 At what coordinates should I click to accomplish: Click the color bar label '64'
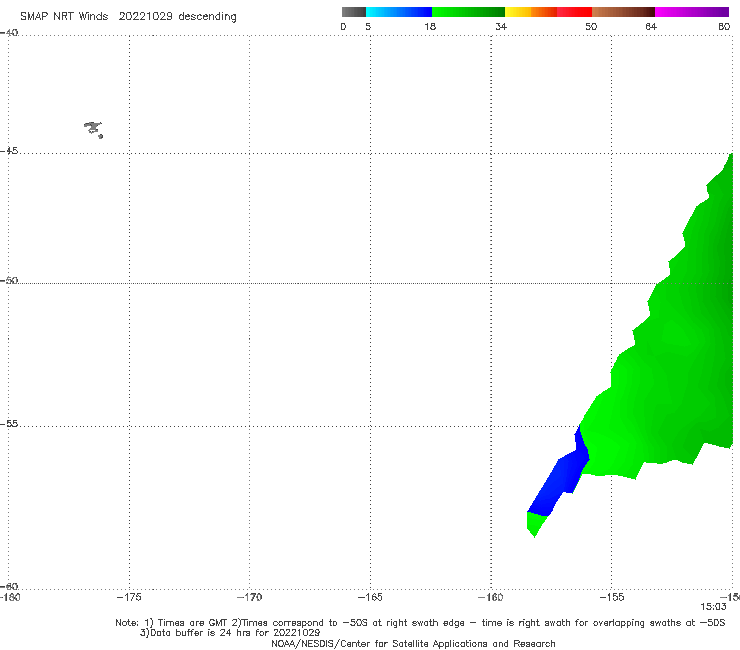coord(651,26)
